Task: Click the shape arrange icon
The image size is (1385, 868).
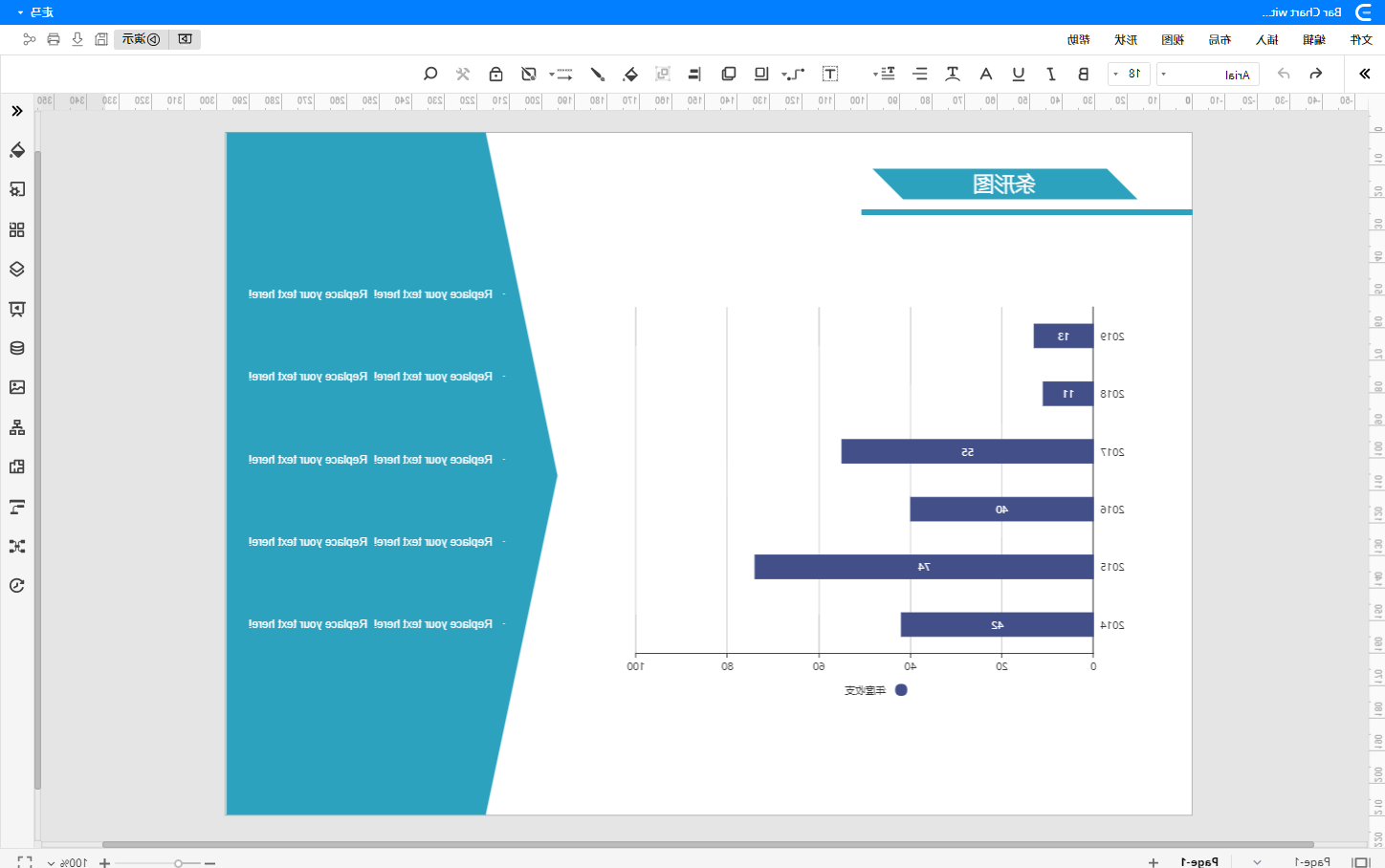Action: (x=761, y=74)
